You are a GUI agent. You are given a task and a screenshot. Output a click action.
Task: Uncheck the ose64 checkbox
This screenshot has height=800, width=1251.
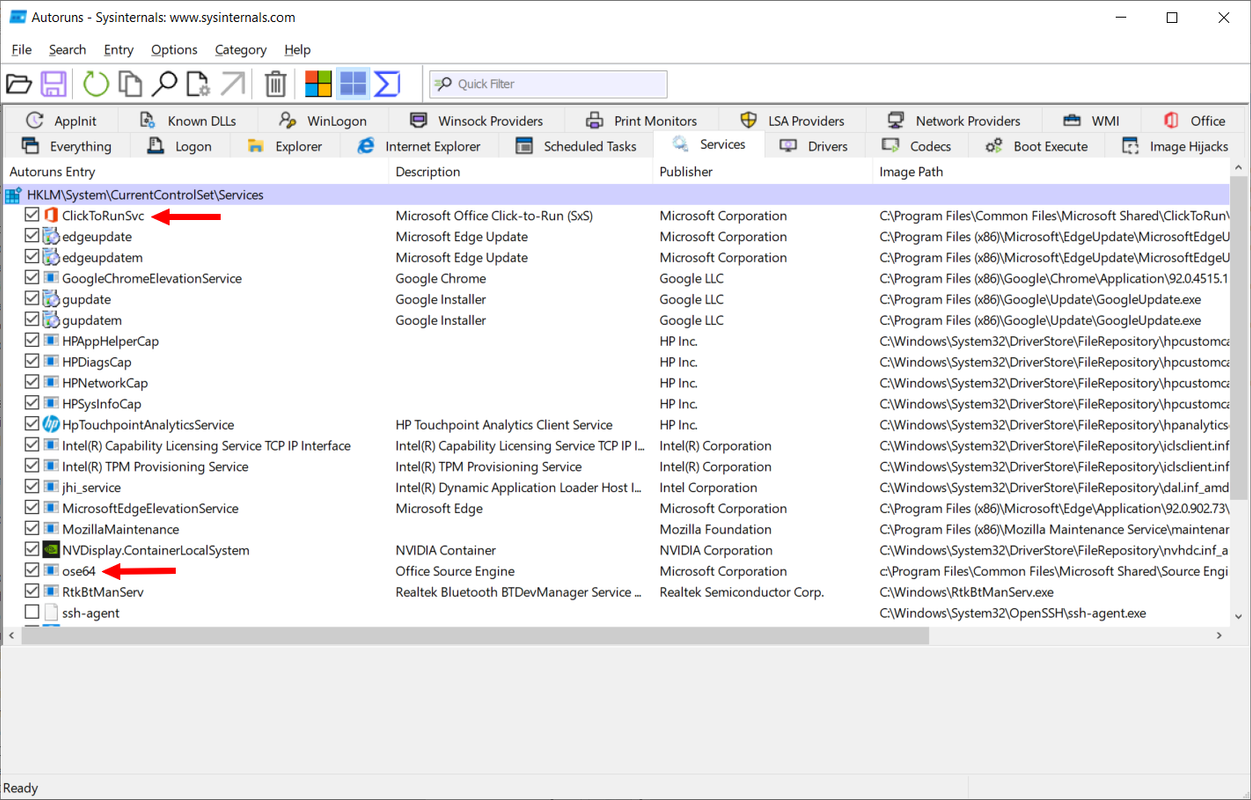(x=32, y=571)
